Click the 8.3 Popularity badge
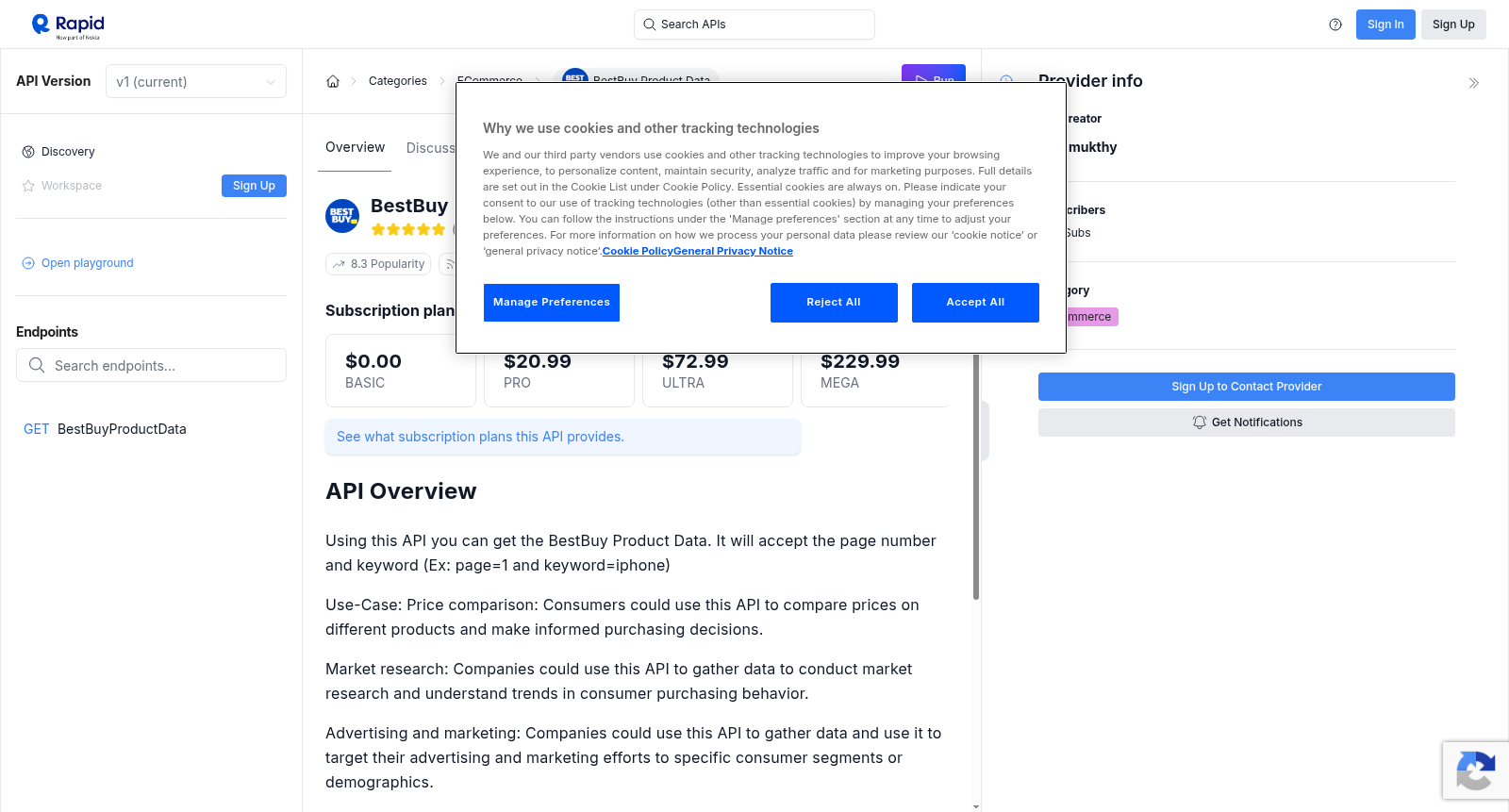The image size is (1509, 812). pyautogui.click(x=378, y=264)
